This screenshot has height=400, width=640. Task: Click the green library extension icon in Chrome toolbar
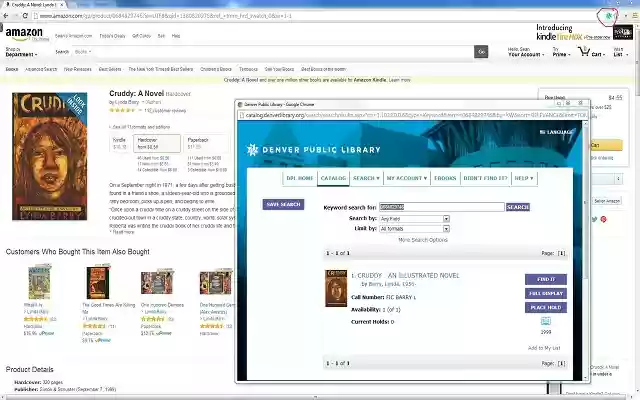(609, 16)
